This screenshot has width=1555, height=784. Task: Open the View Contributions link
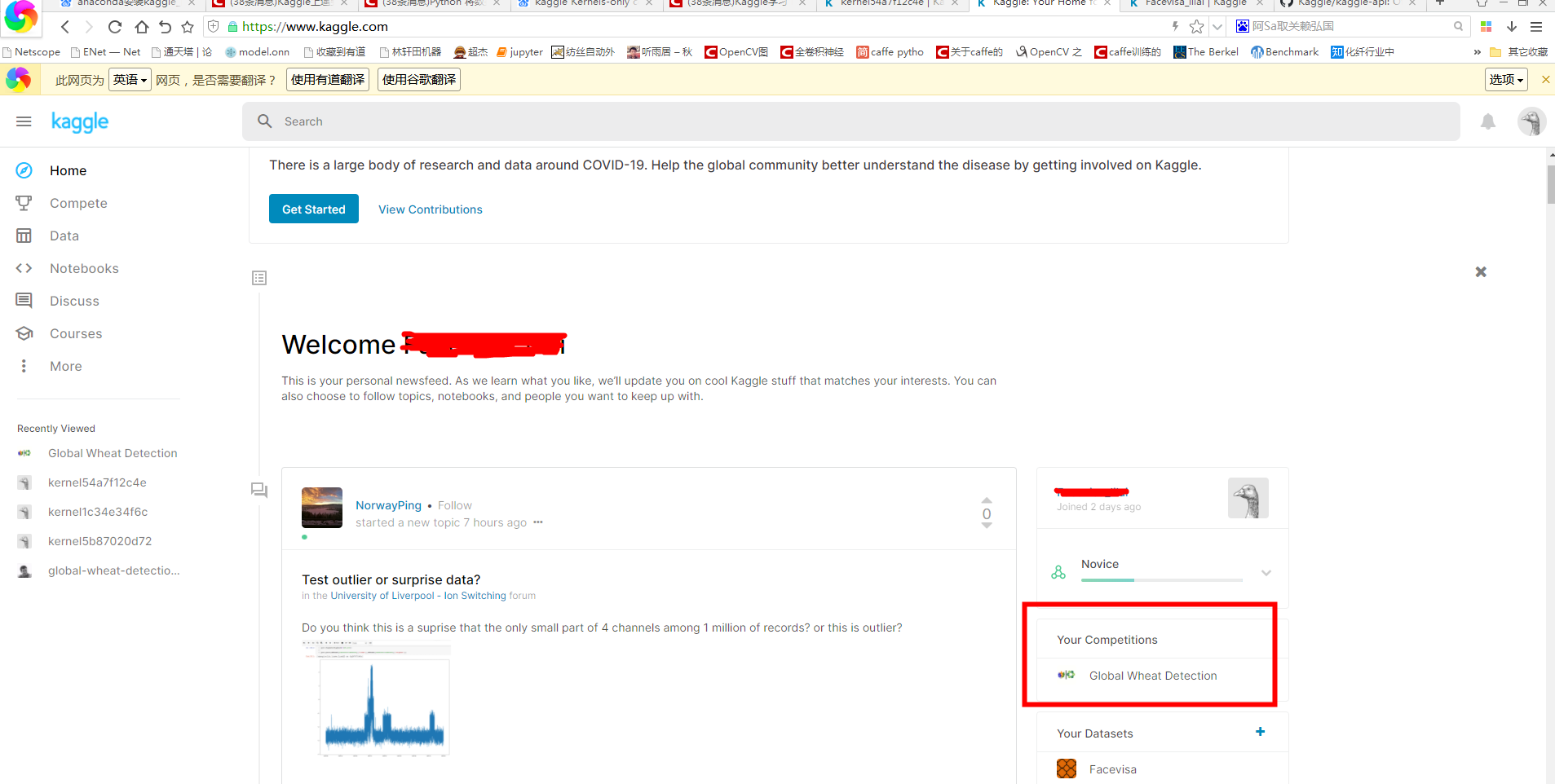(x=430, y=209)
